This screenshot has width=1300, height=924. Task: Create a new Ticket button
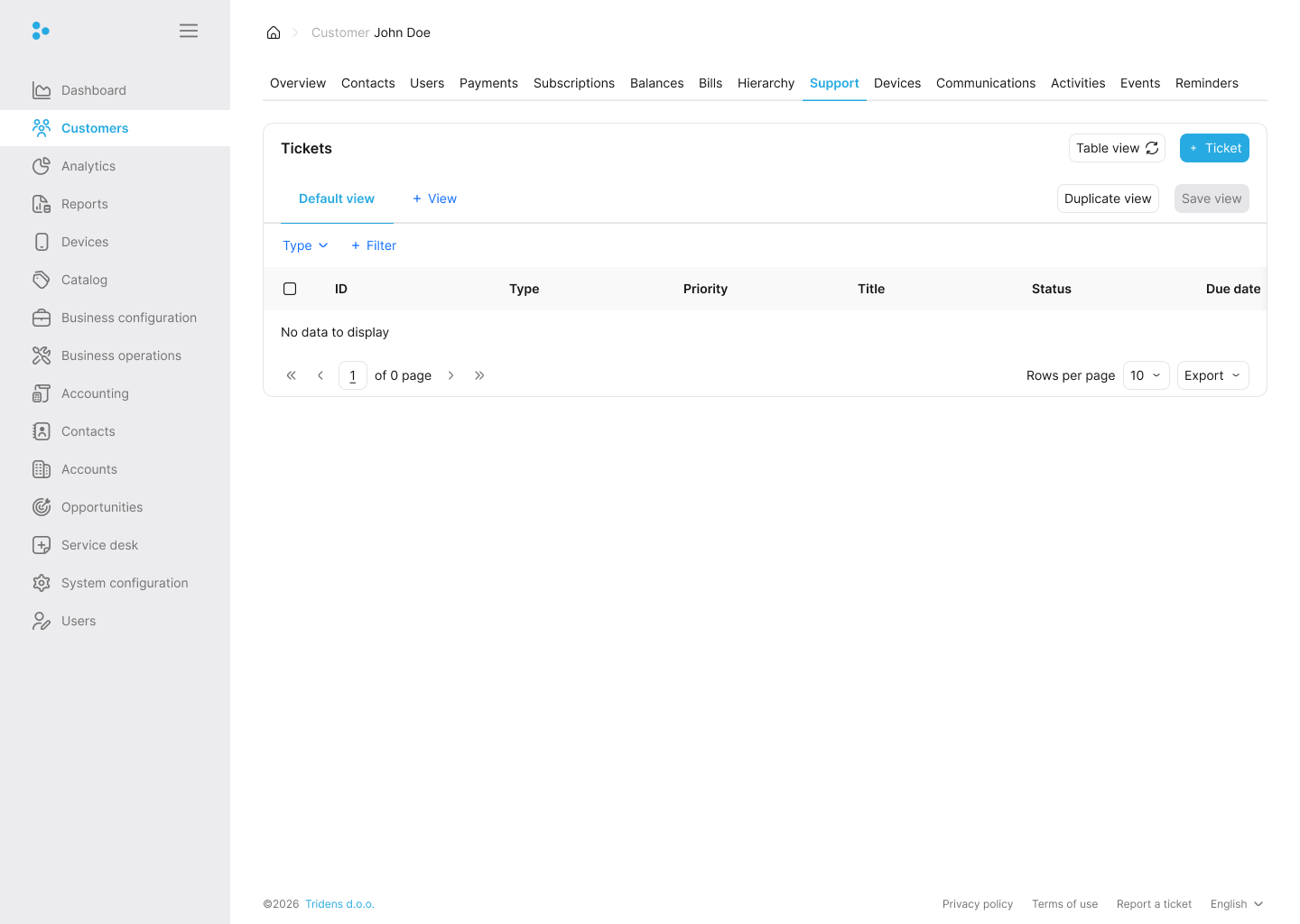1214,148
